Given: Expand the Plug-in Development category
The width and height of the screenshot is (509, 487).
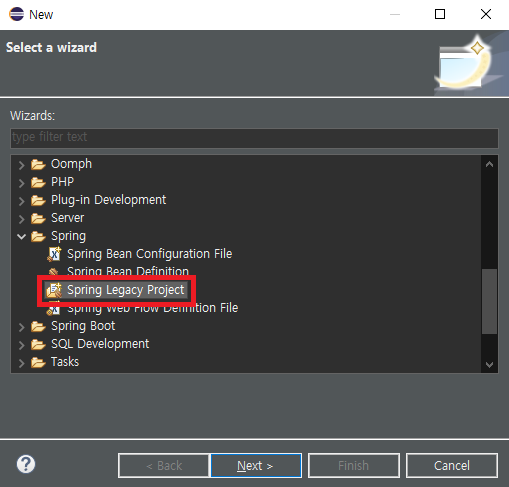Looking at the screenshot, I should [x=21, y=201].
